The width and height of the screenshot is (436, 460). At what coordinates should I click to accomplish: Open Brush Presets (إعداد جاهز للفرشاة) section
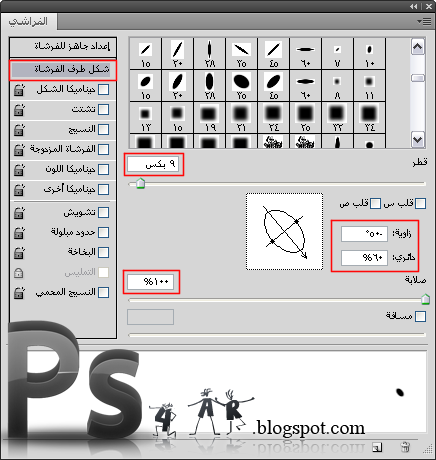63,46
